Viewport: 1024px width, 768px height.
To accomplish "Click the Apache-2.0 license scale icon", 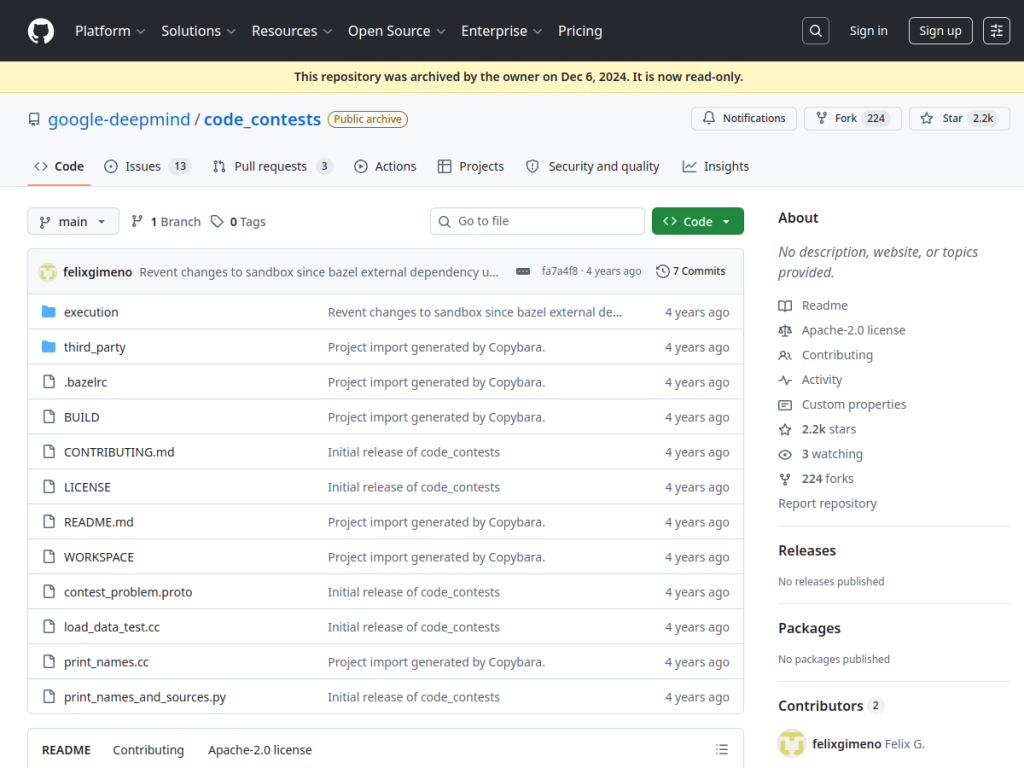I will coord(785,330).
